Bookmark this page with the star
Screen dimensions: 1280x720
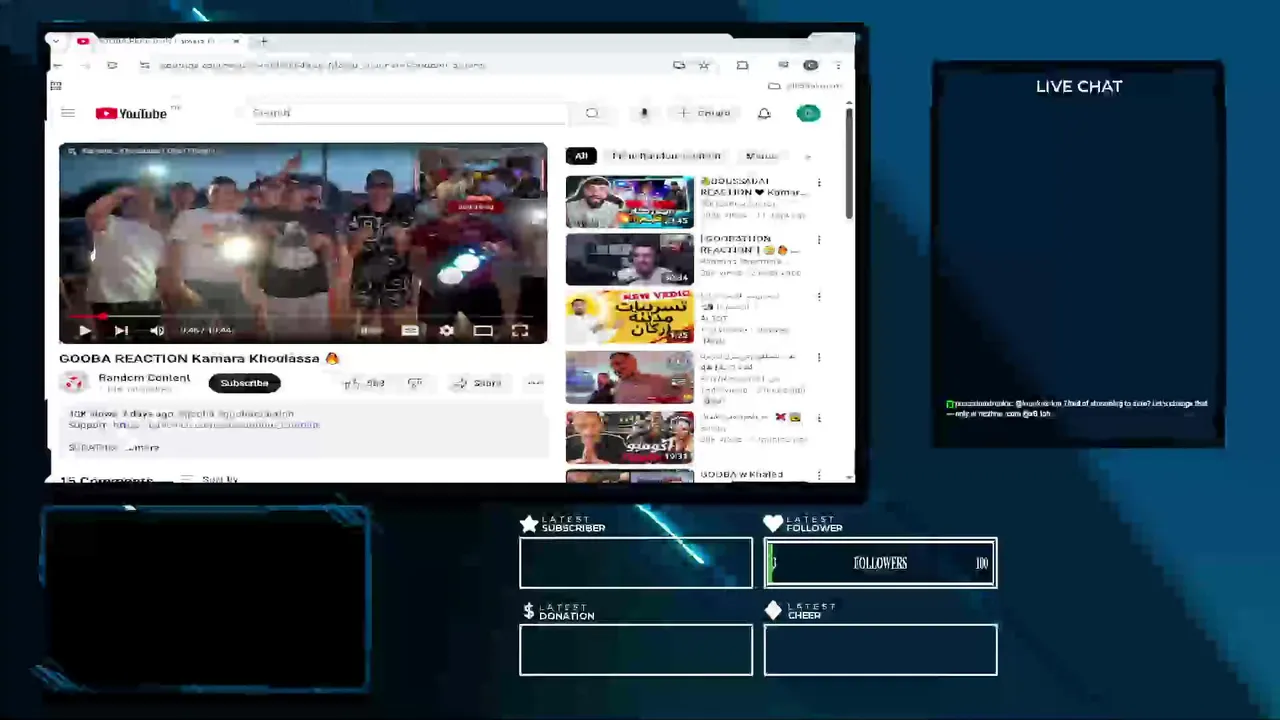[x=704, y=65]
